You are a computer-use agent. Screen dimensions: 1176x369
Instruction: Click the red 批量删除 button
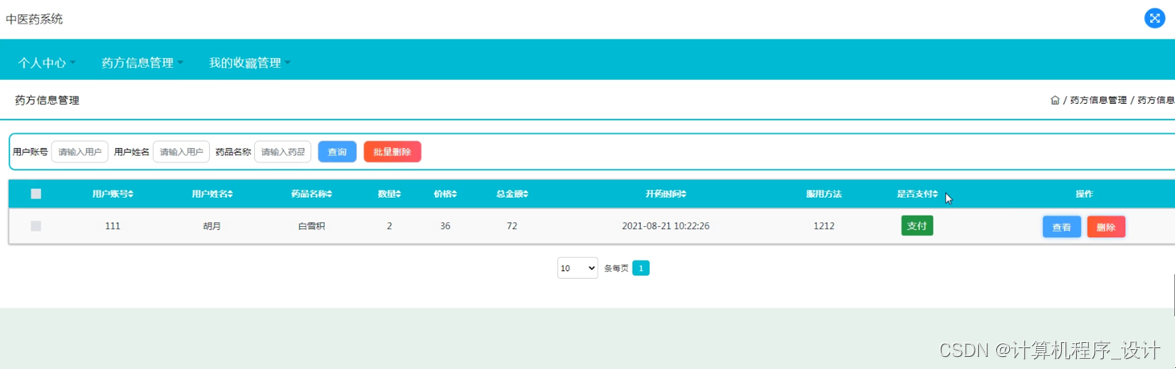[392, 152]
